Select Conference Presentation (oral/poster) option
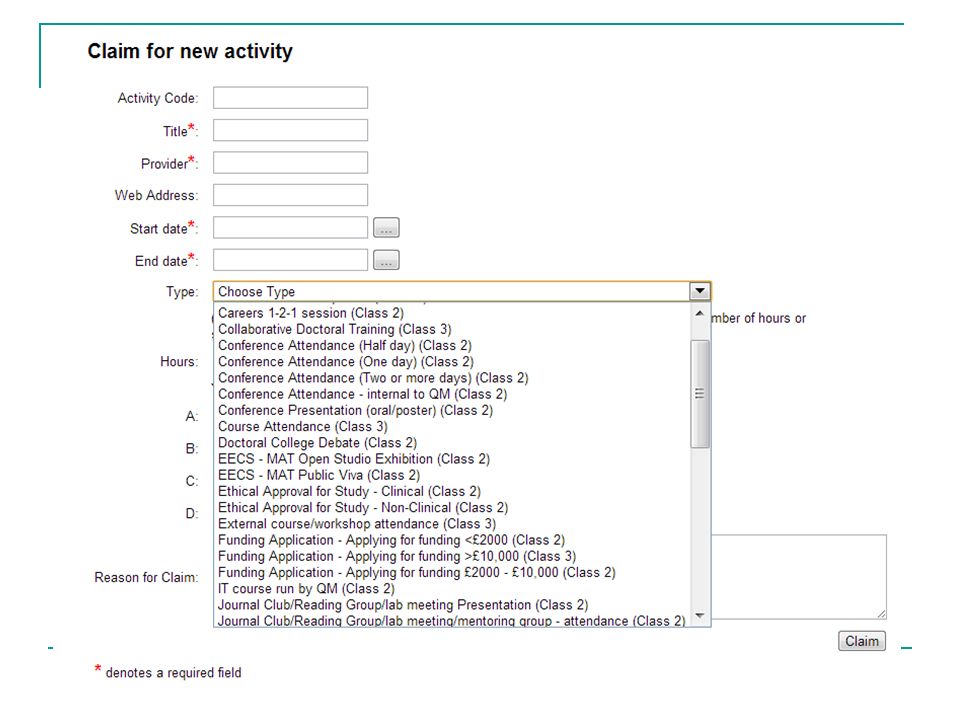 point(452,410)
